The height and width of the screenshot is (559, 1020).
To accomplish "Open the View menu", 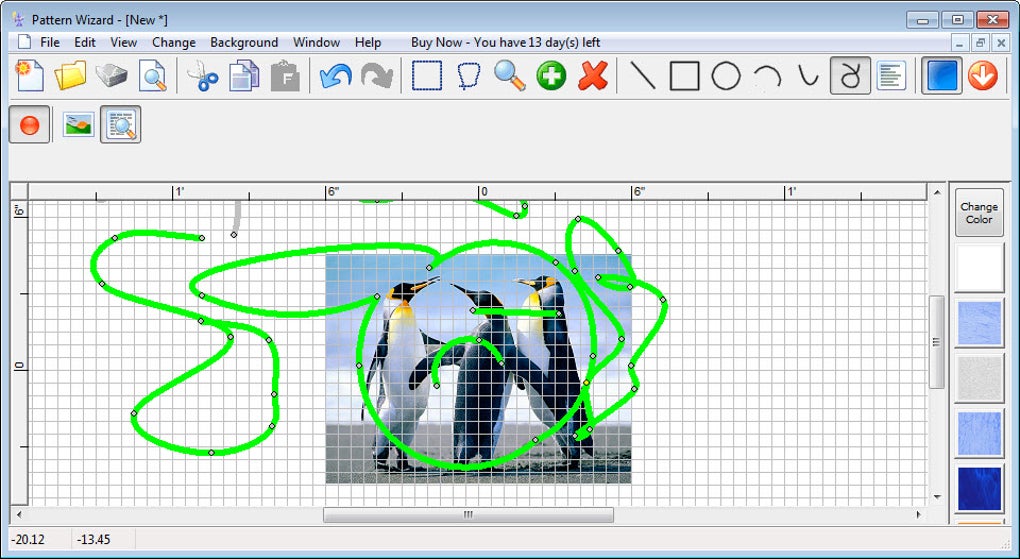I will 124,42.
